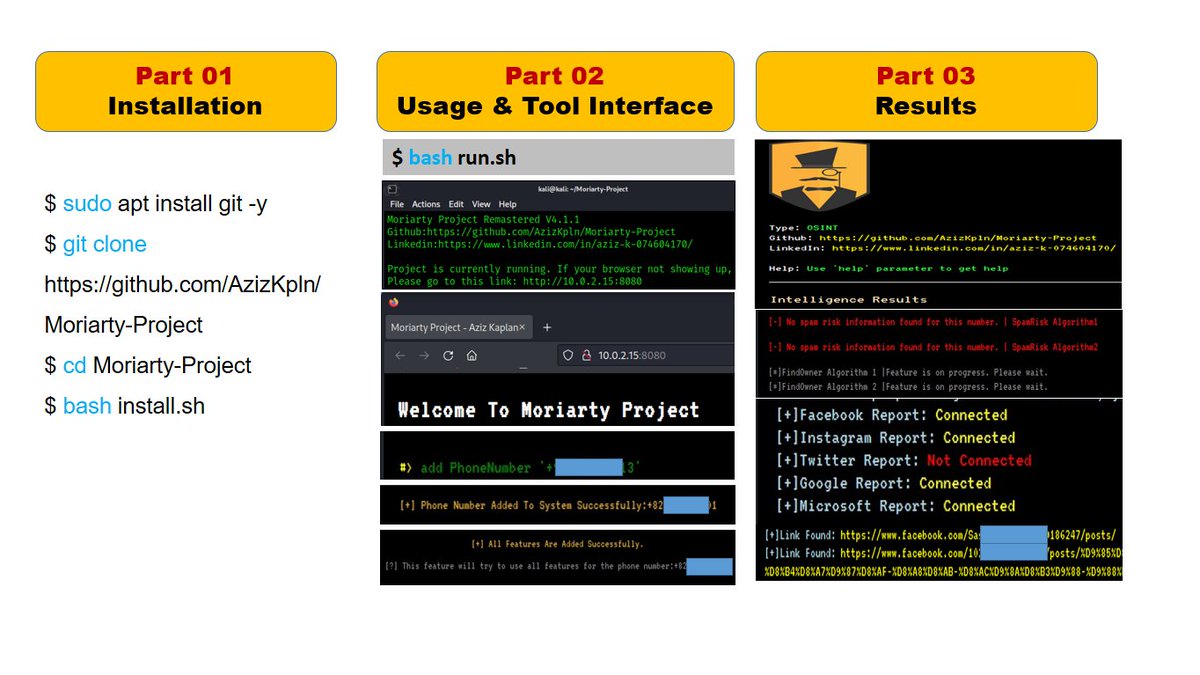Click 'Google Report: Connected' line

click(x=884, y=483)
